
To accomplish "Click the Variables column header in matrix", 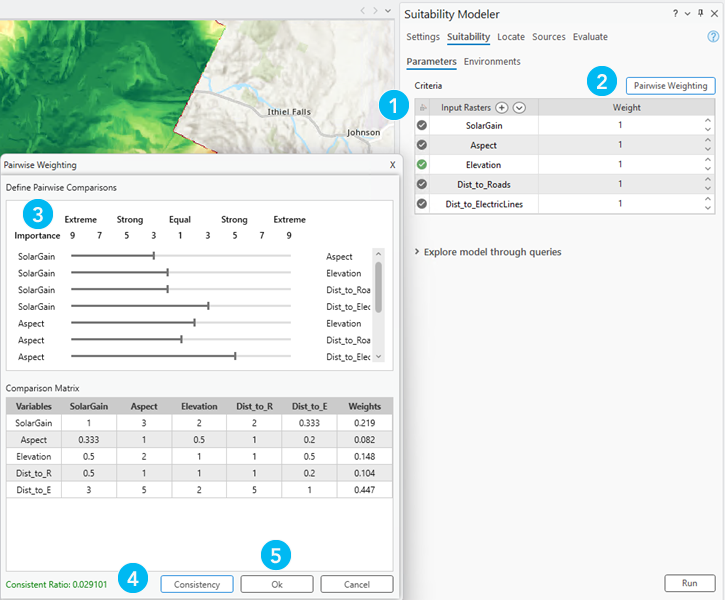I will click(34, 406).
